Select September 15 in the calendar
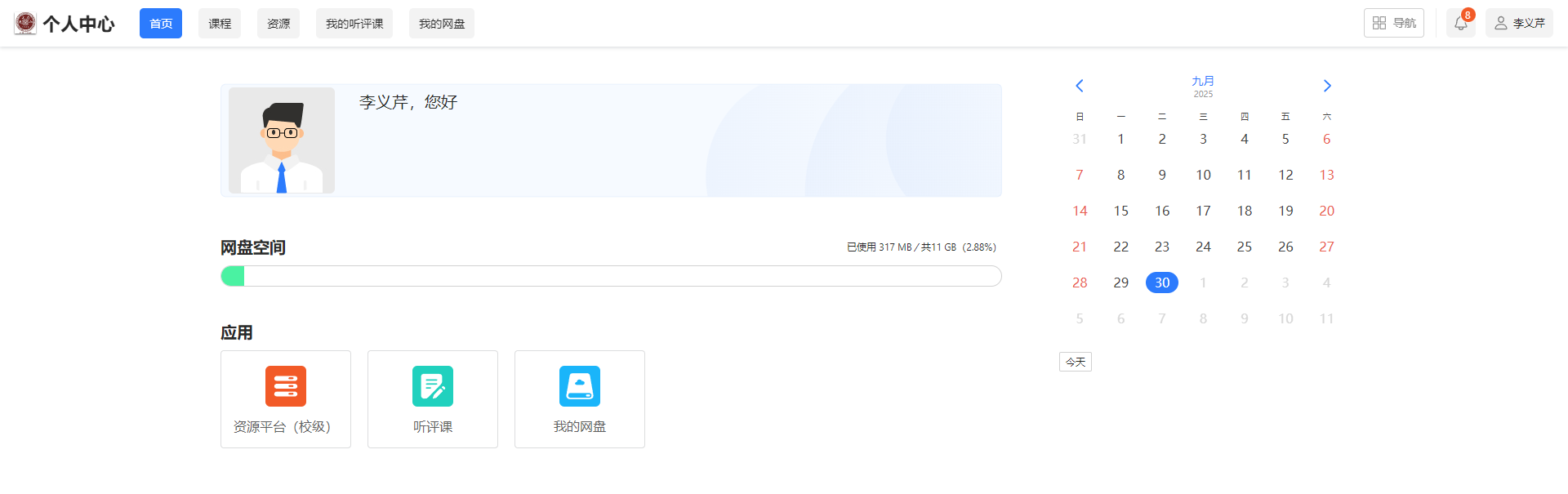 (x=1120, y=211)
